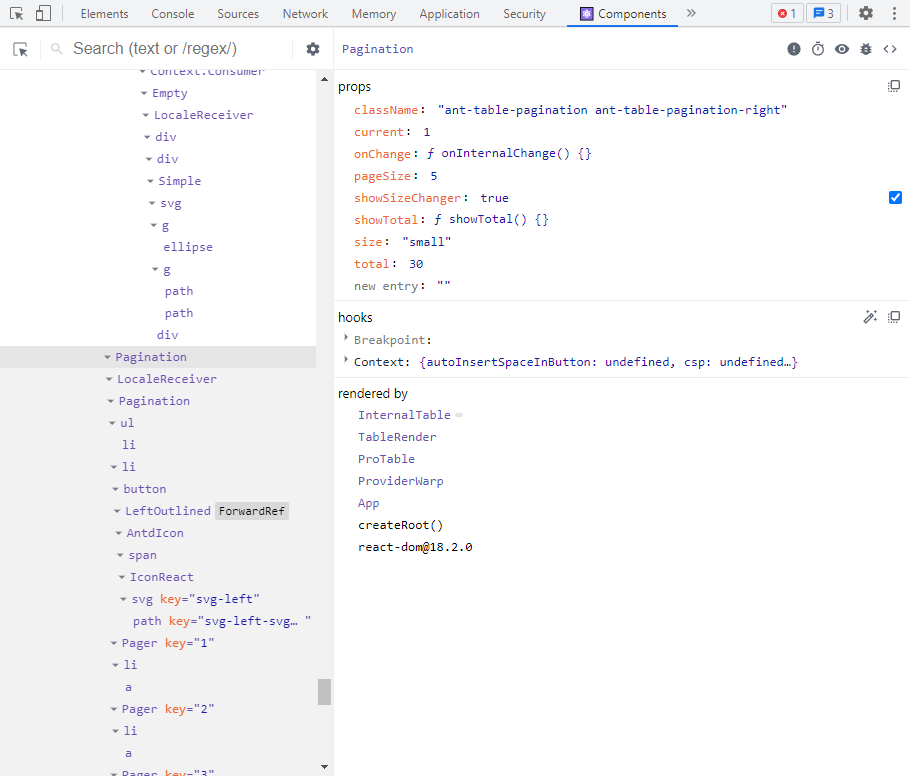Image resolution: width=910 pixels, height=776 pixels.
Task: Click the tree scrollbar thumb
Action: click(324, 692)
